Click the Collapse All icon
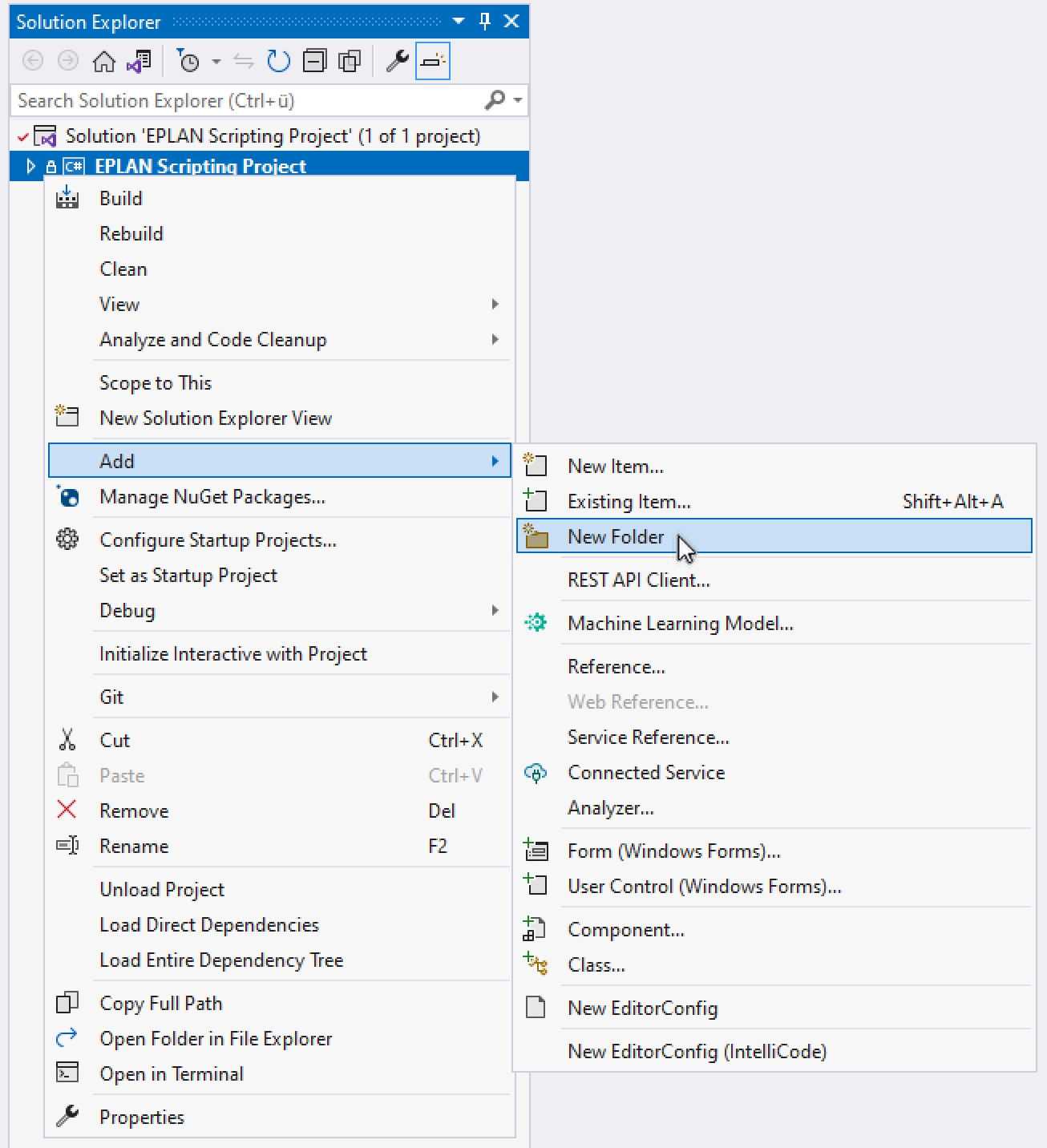1047x1148 pixels. pos(315,61)
